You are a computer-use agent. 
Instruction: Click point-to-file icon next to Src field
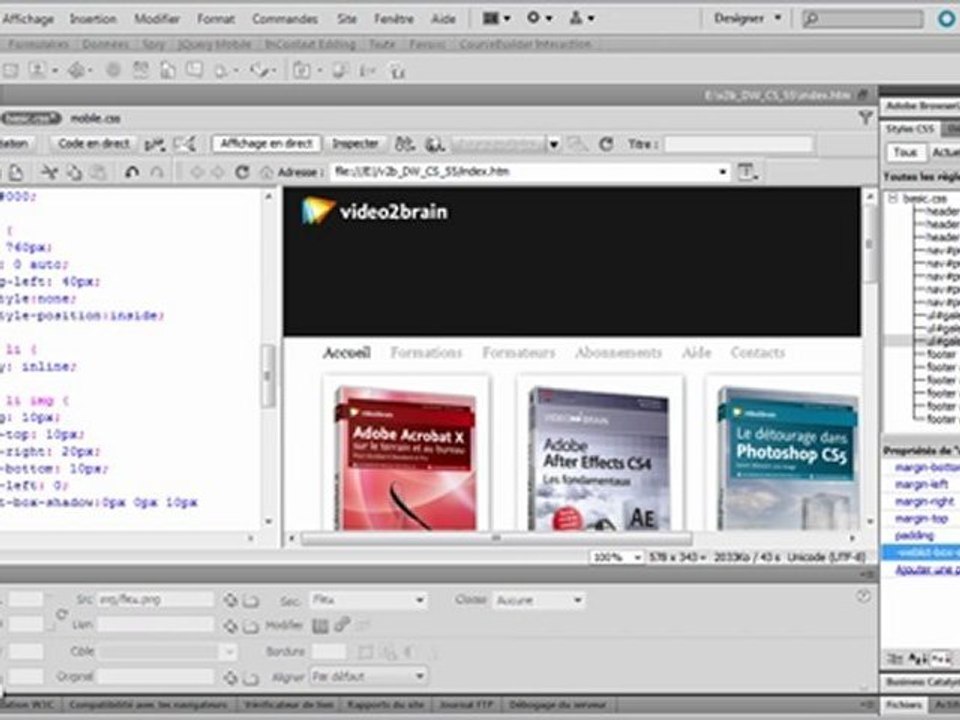230,600
